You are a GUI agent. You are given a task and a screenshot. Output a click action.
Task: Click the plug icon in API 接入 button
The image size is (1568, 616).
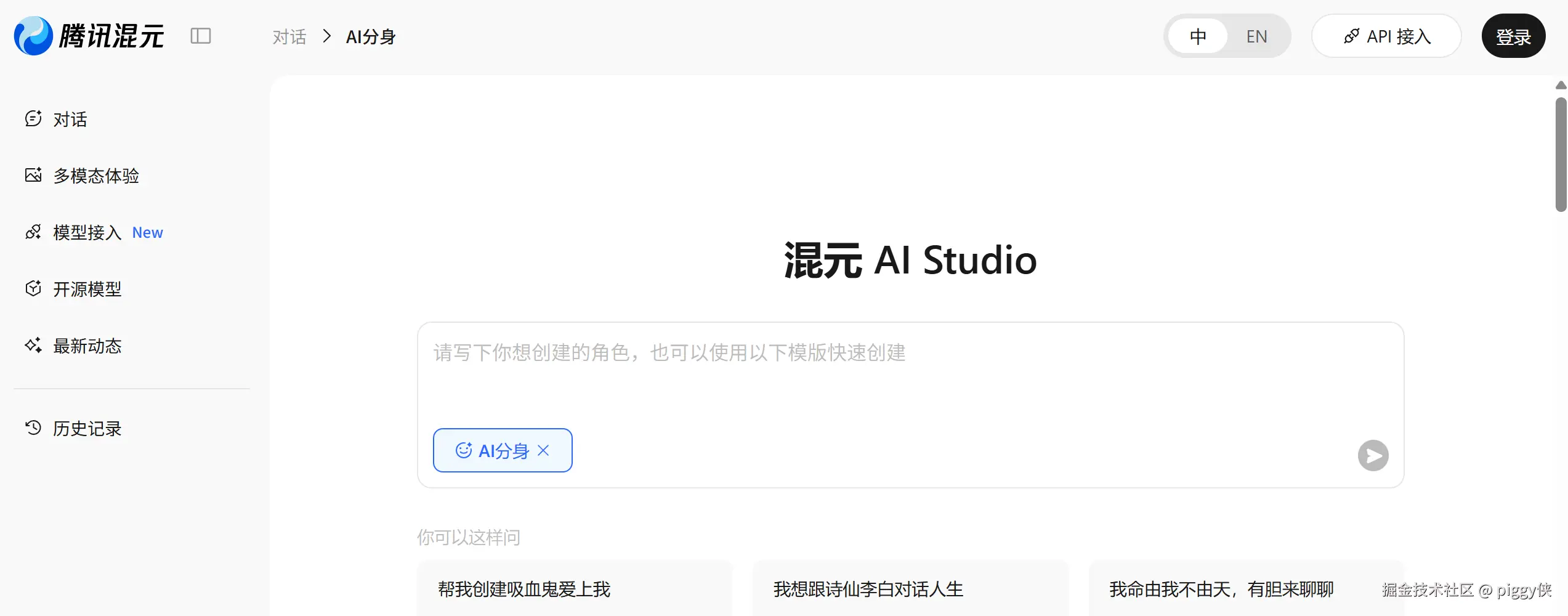point(1351,36)
